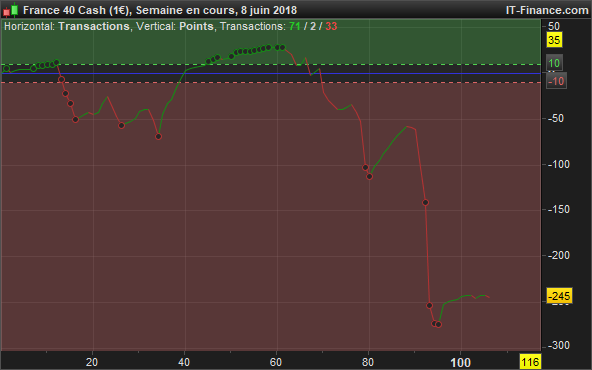Click the 'Horizontal: Transactions' label
This screenshot has width=592, height=370.
click(67, 26)
